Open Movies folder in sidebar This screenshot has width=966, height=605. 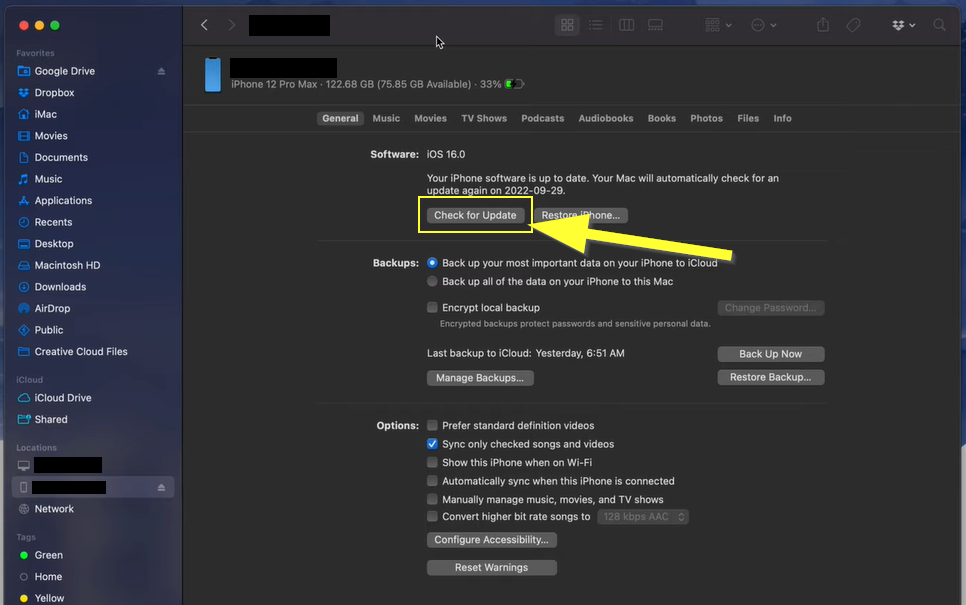(x=51, y=136)
